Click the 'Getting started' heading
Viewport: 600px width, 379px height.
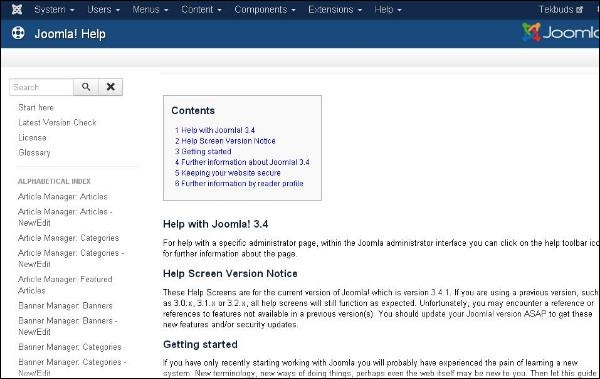pos(201,345)
